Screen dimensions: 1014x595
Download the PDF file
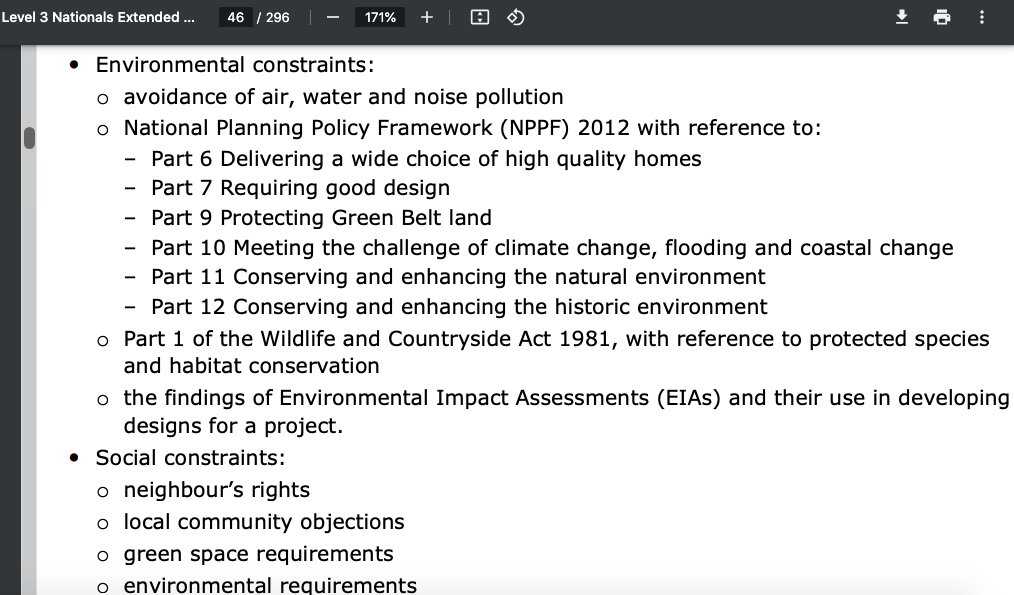[x=901, y=17]
